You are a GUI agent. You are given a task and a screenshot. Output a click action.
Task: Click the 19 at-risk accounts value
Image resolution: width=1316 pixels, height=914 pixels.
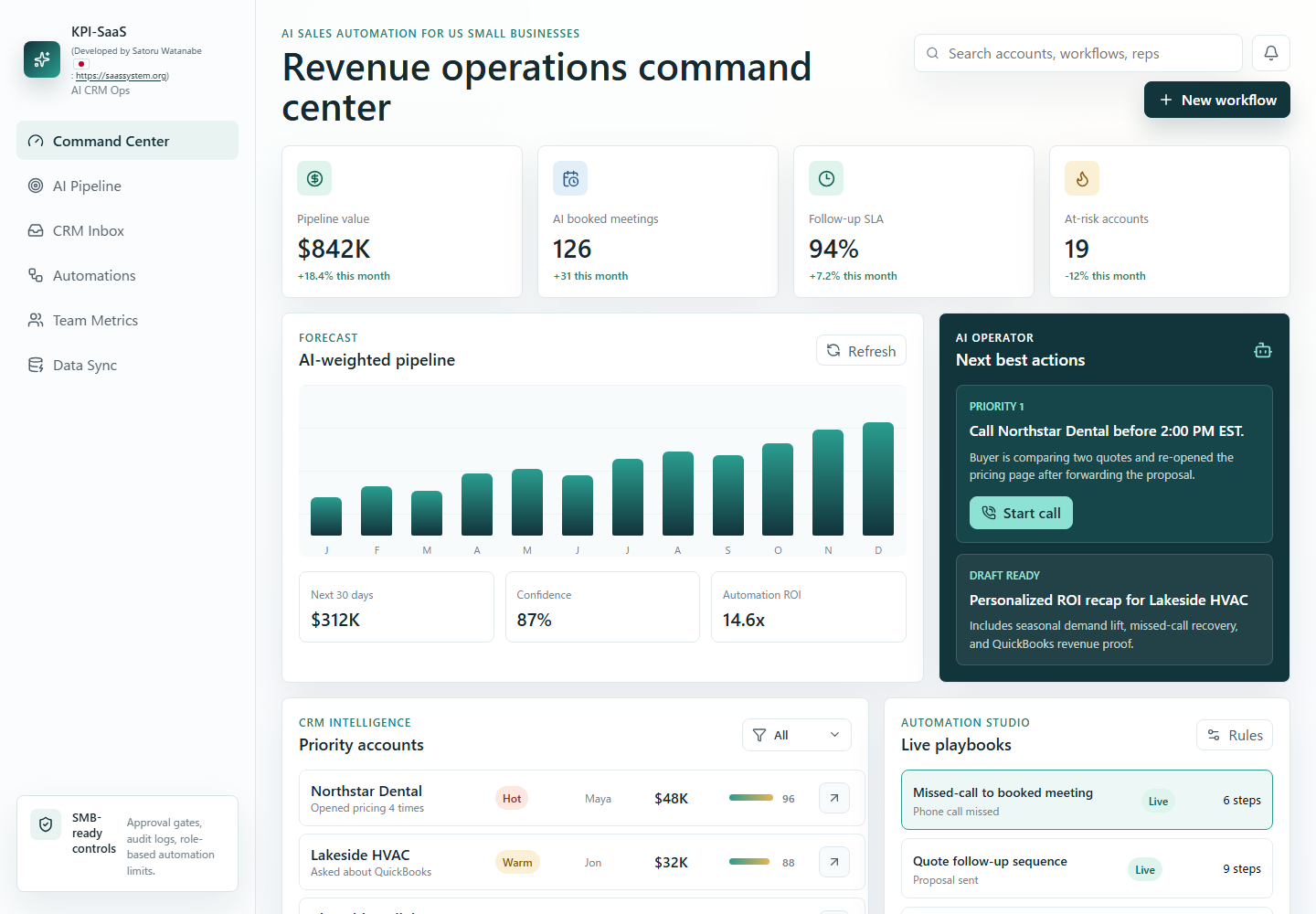(x=1077, y=249)
